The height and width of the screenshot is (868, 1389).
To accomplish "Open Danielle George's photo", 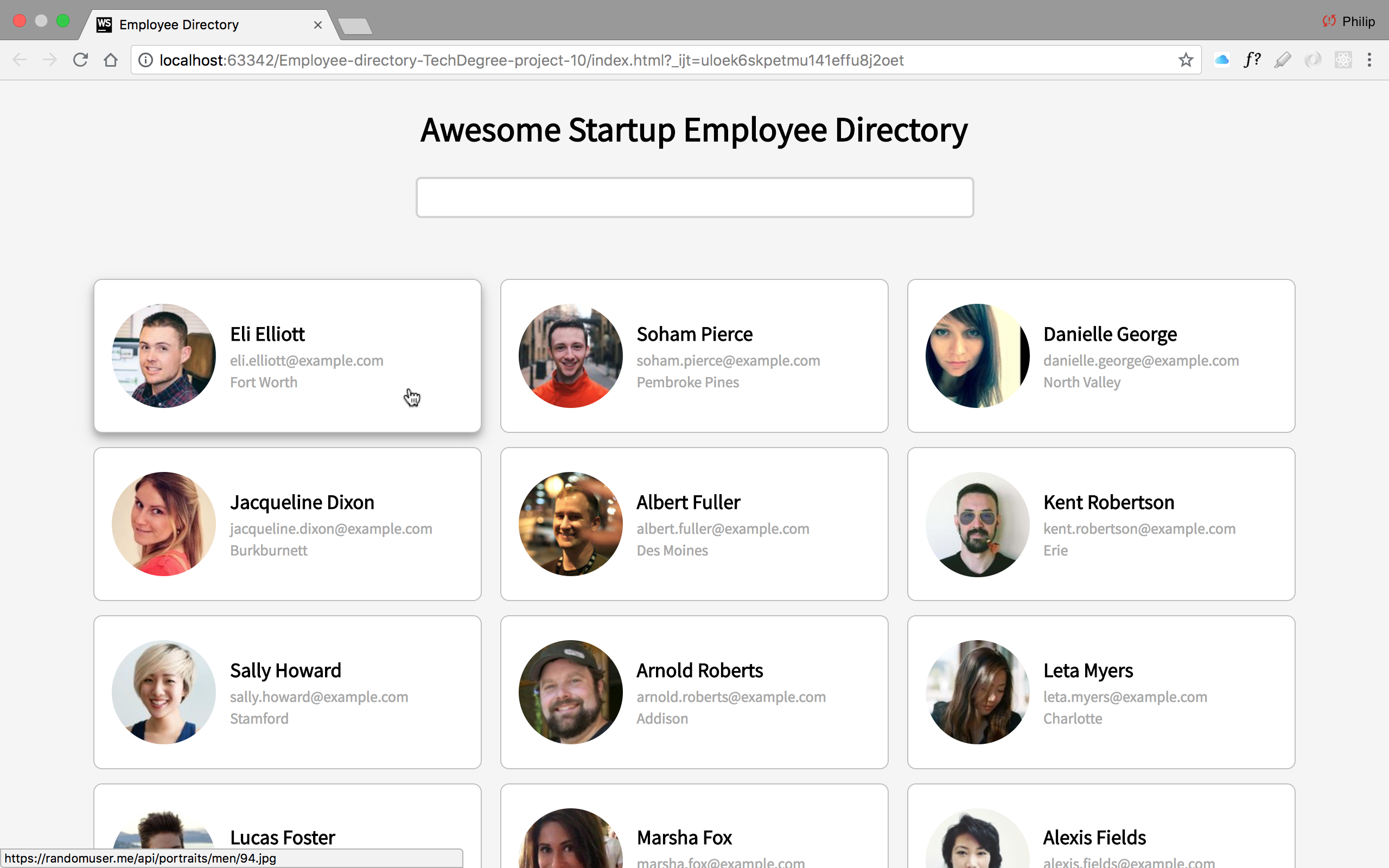I will (x=978, y=356).
